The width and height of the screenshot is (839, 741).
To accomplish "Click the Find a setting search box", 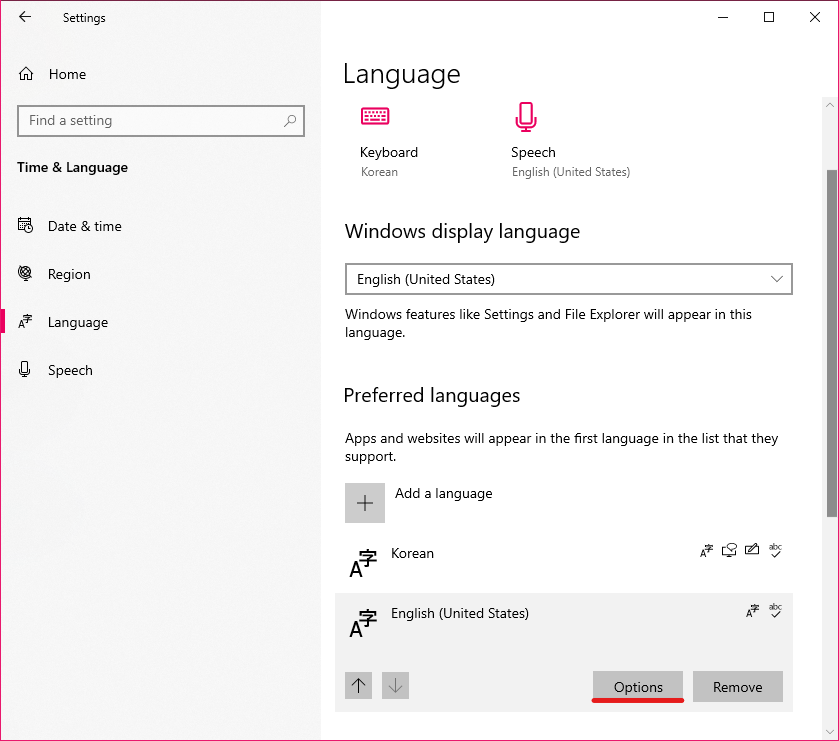I will [x=161, y=121].
